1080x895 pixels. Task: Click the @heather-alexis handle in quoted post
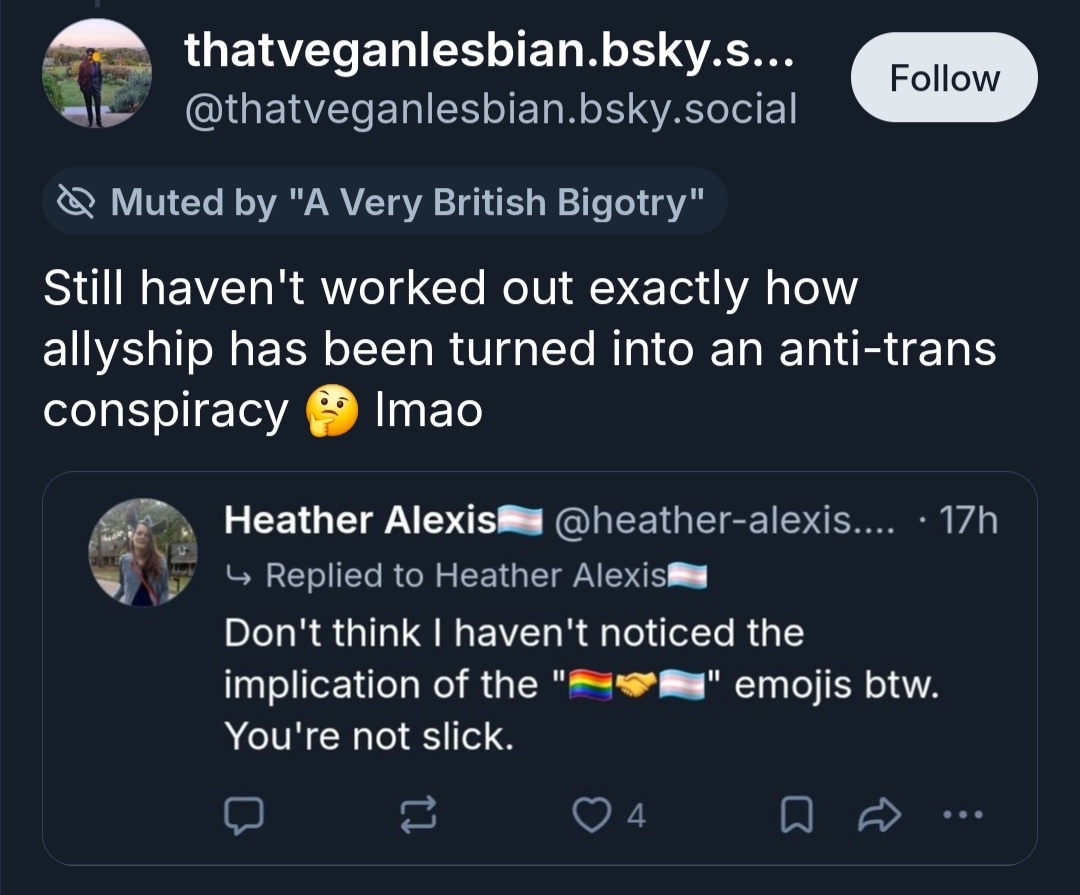click(x=719, y=520)
